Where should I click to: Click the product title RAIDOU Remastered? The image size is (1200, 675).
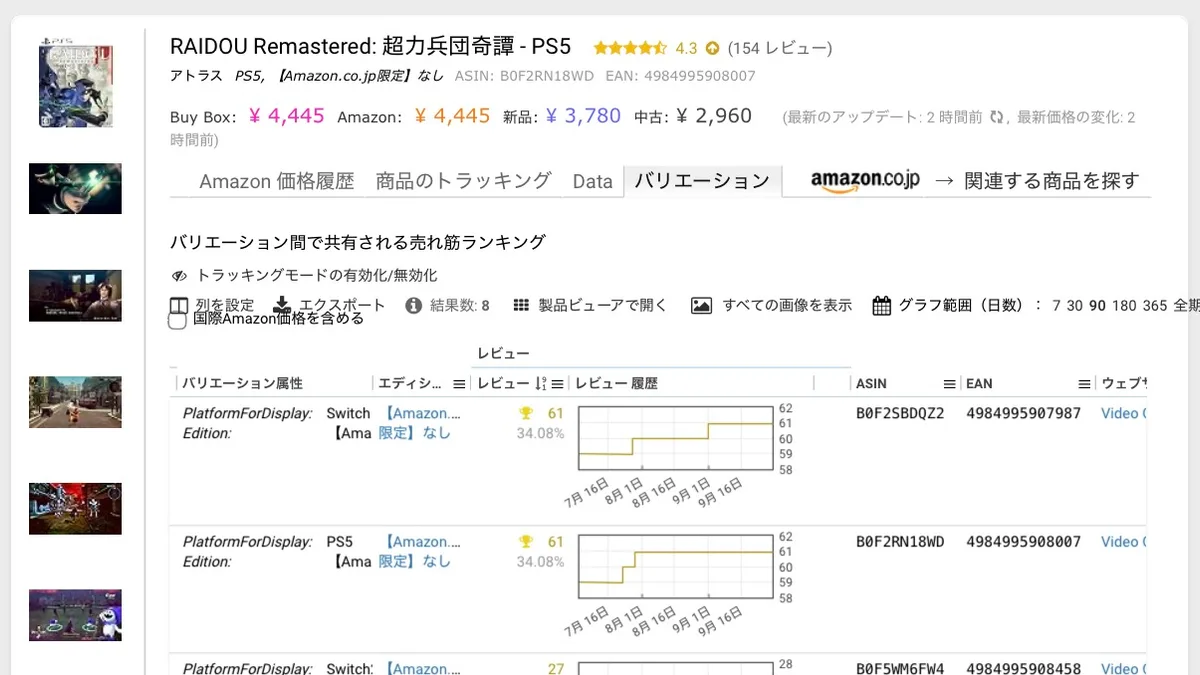coord(370,47)
